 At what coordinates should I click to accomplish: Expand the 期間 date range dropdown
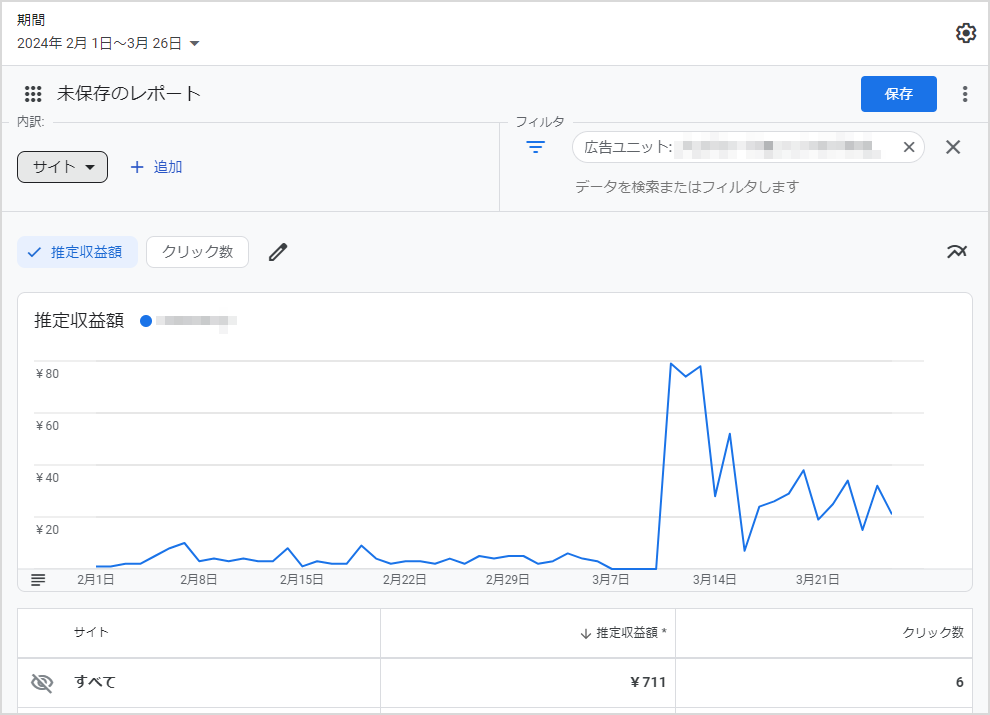click(109, 43)
